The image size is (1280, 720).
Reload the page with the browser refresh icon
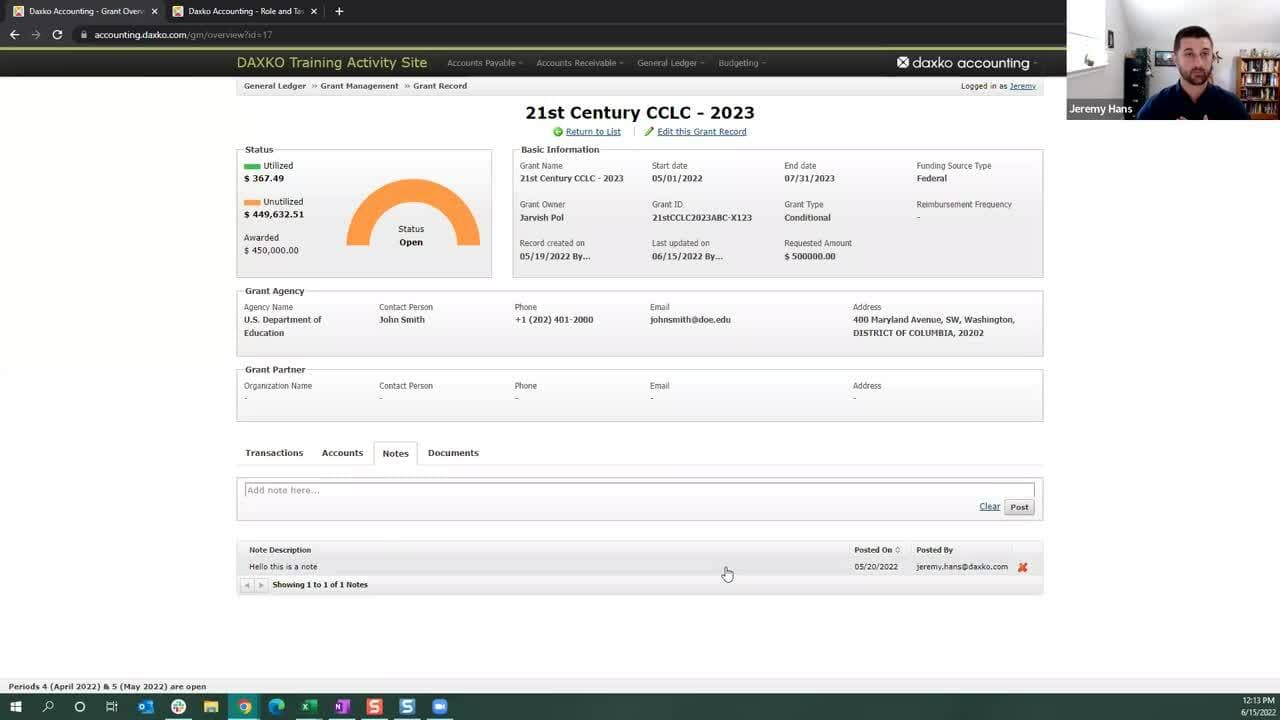coord(57,35)
